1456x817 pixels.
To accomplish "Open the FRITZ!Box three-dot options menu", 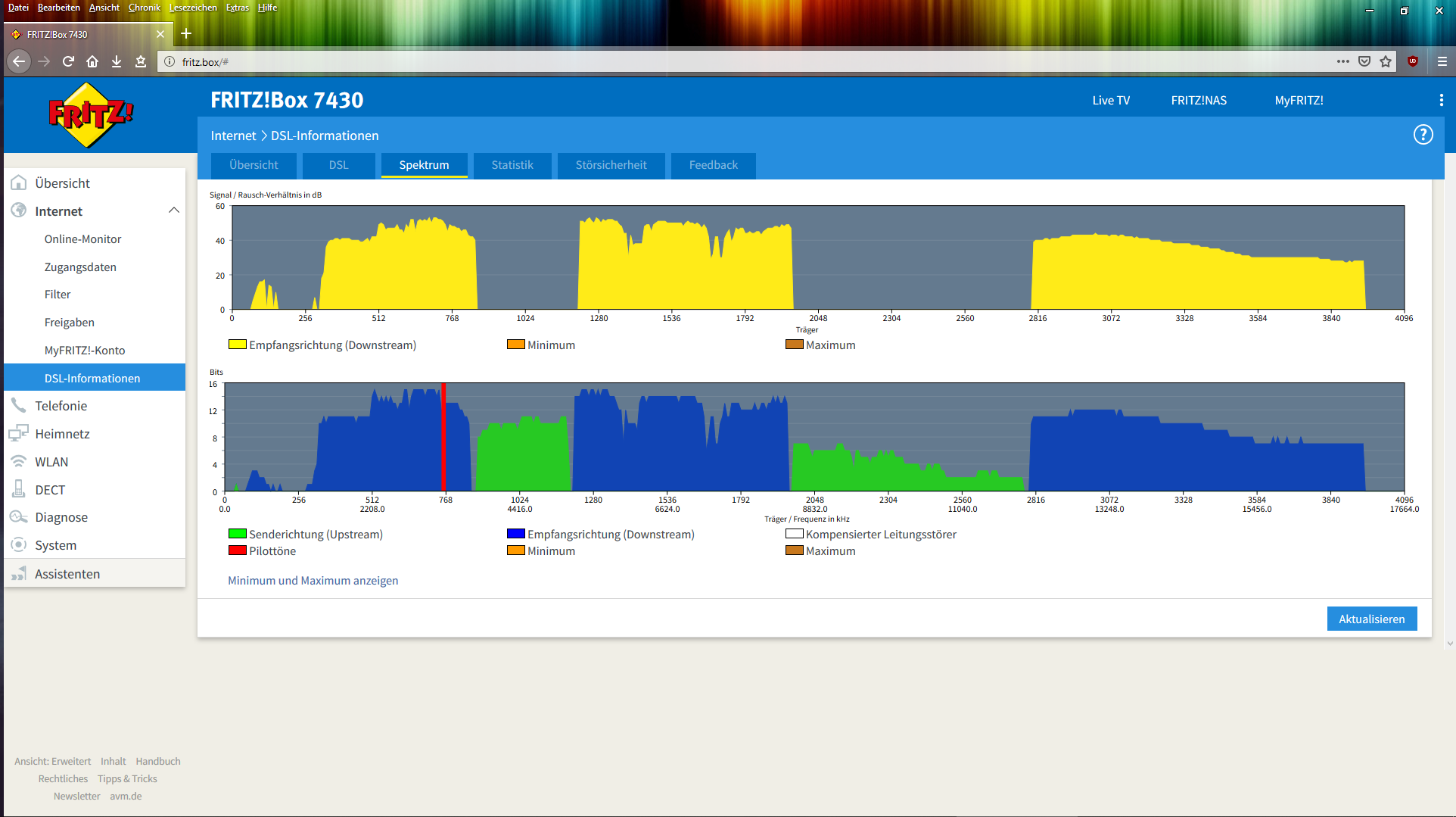I will pos(1441,100).
